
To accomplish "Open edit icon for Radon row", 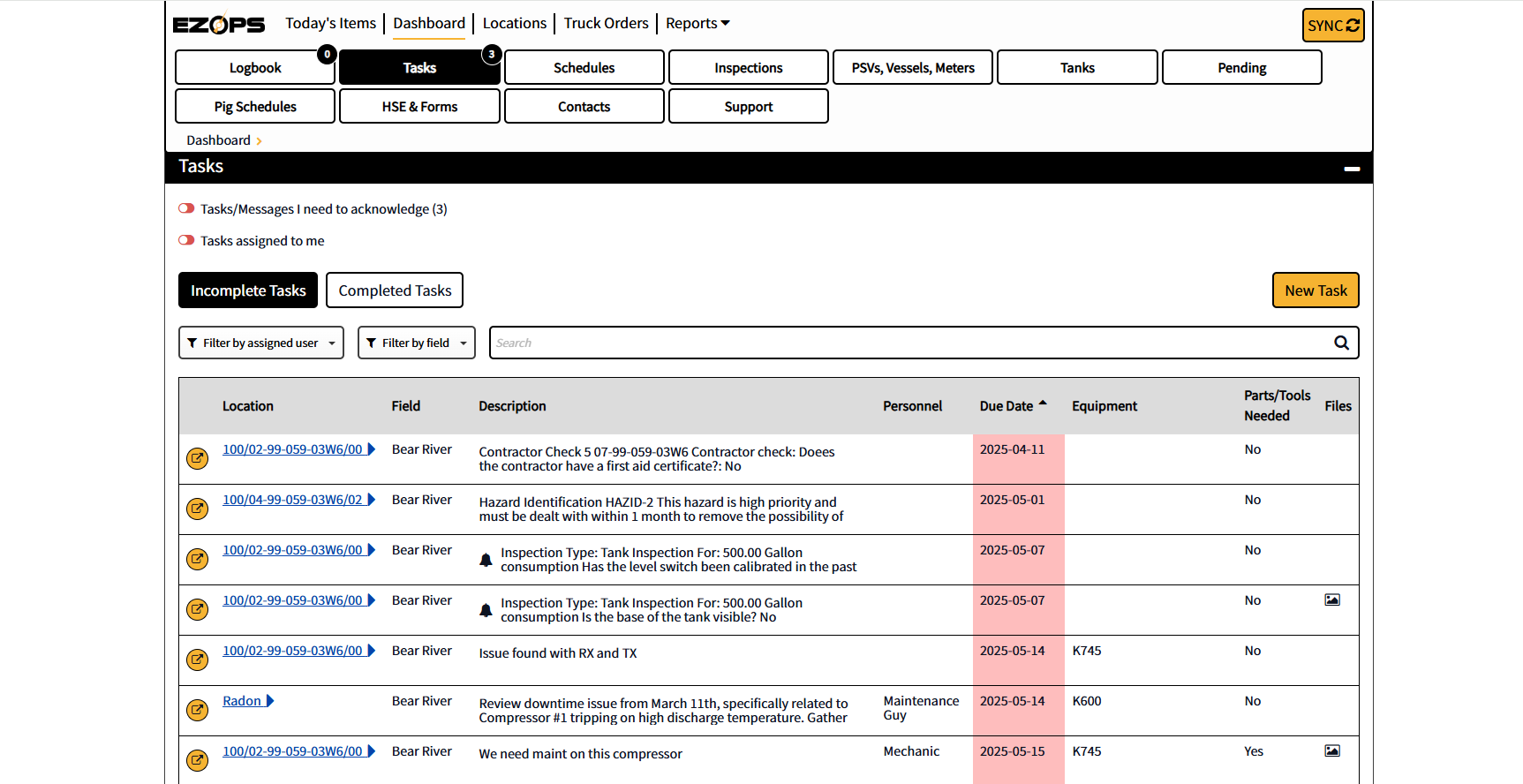I will tap(198, 710).
